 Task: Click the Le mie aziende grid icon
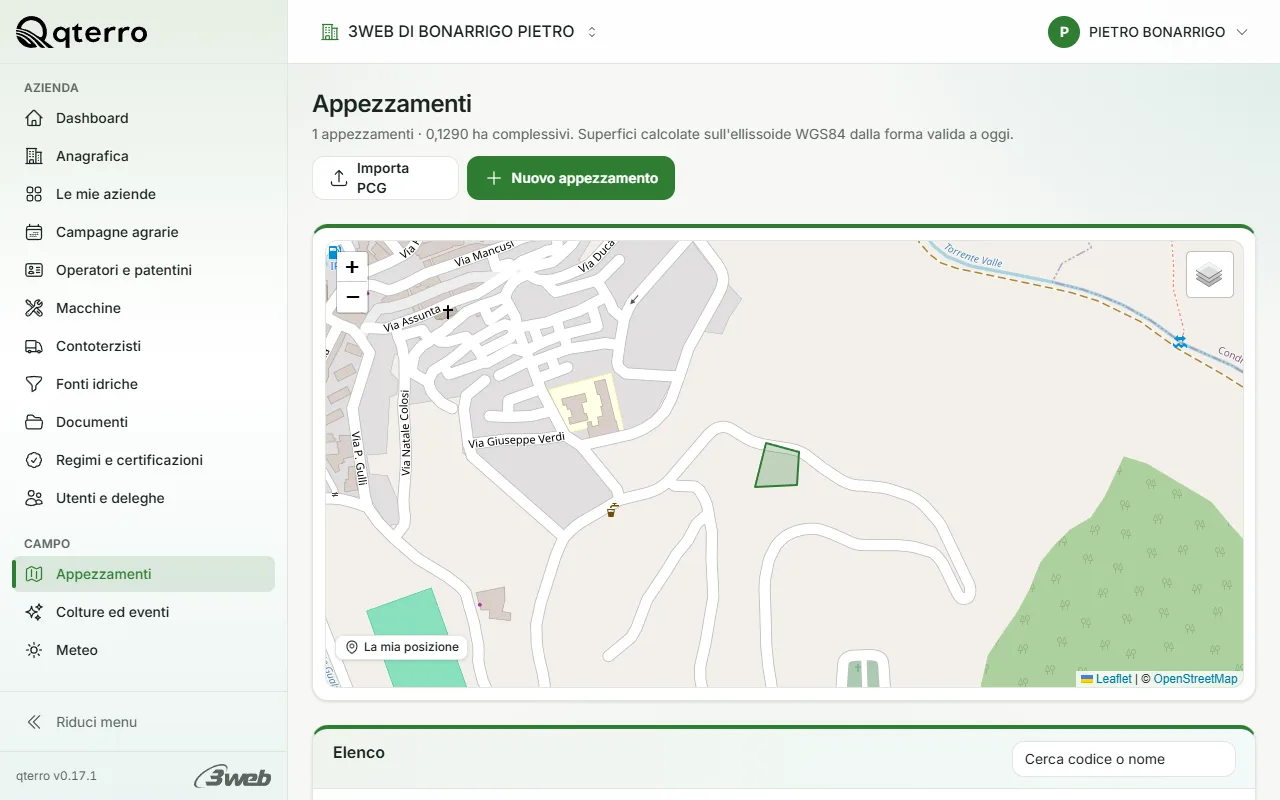pyautogui.click(x=34, y=194)
